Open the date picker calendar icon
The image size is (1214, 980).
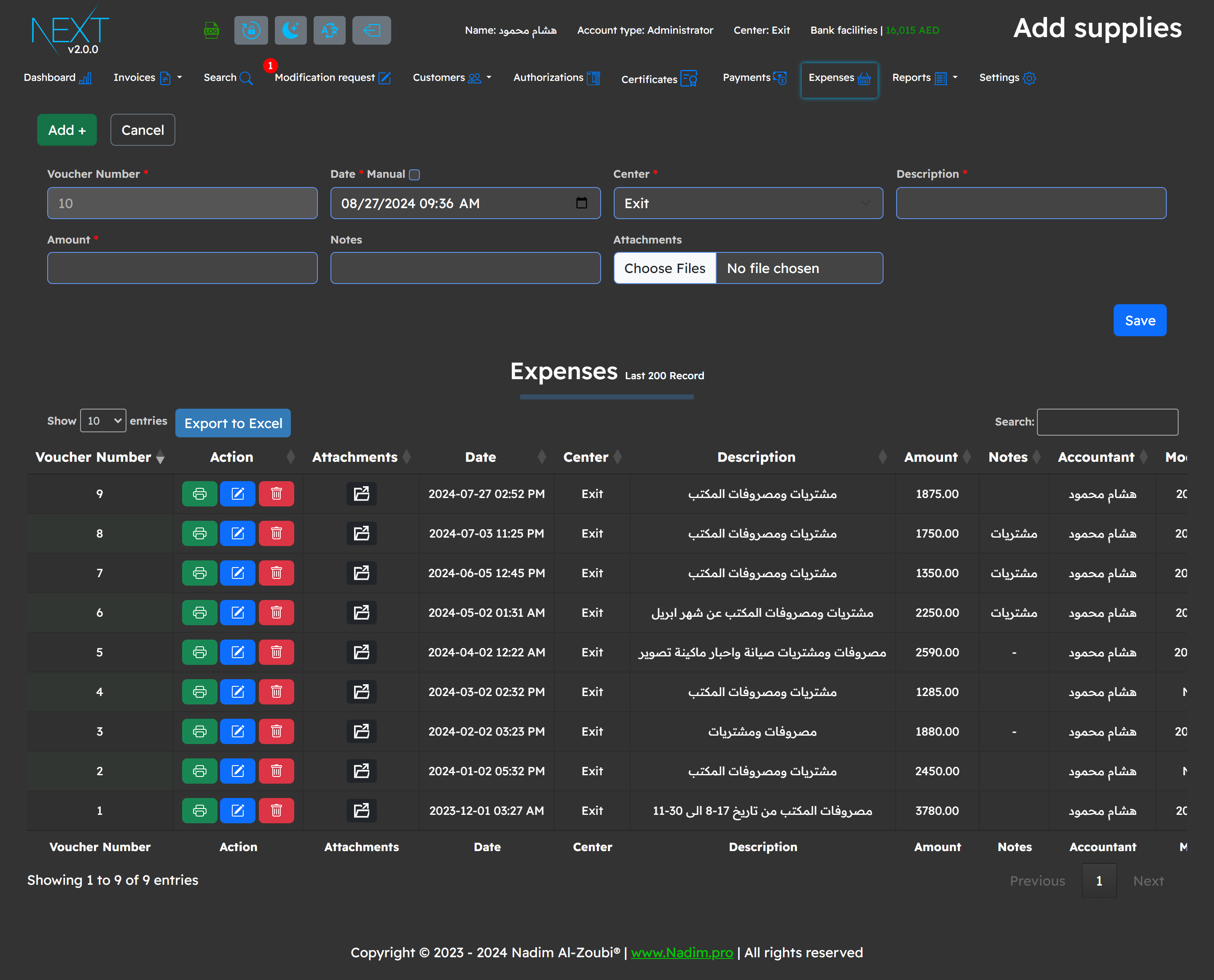click(581, 203)
